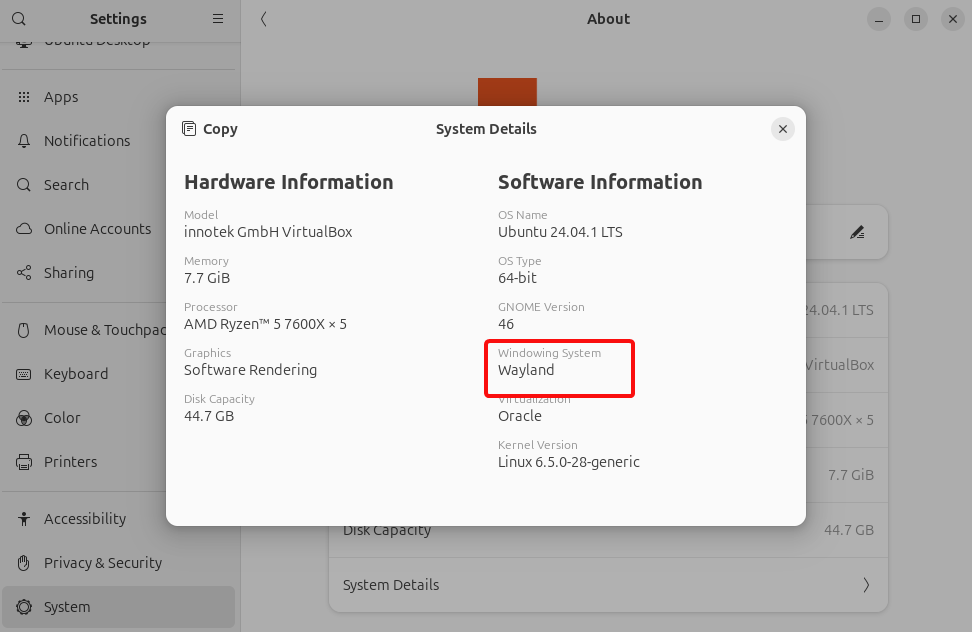Open Online Accounts in the sidebar

[118, 229]
